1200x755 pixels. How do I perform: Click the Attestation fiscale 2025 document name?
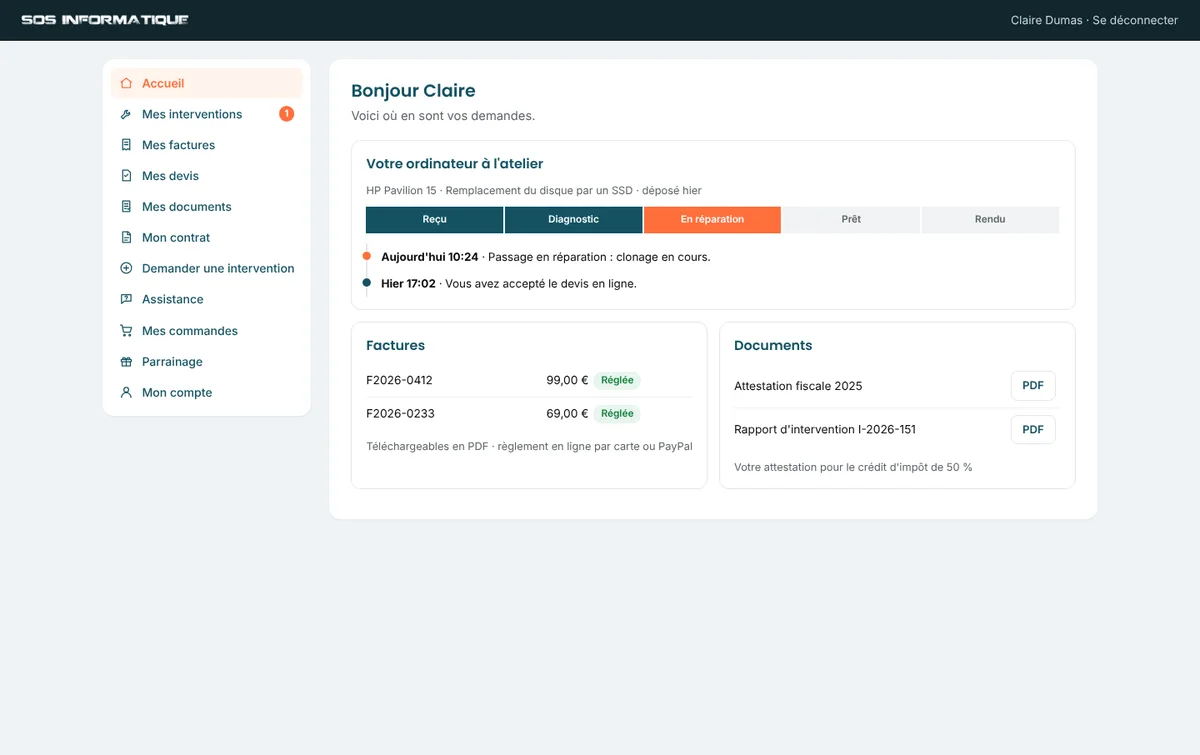[x=798, y=386]
